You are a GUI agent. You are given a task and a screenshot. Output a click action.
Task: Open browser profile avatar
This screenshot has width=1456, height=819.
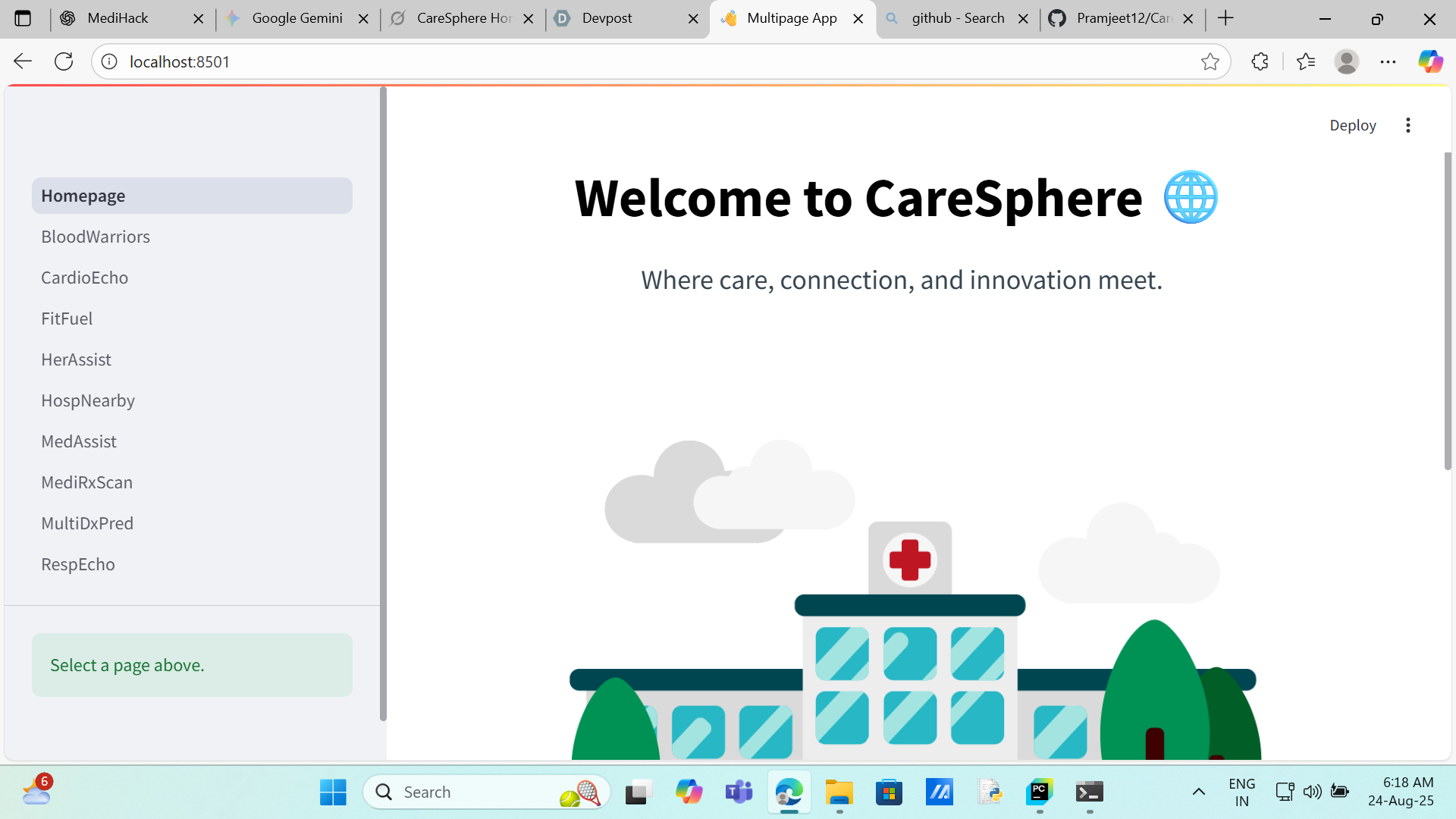pyautogui.click(x=1346, y=61)
